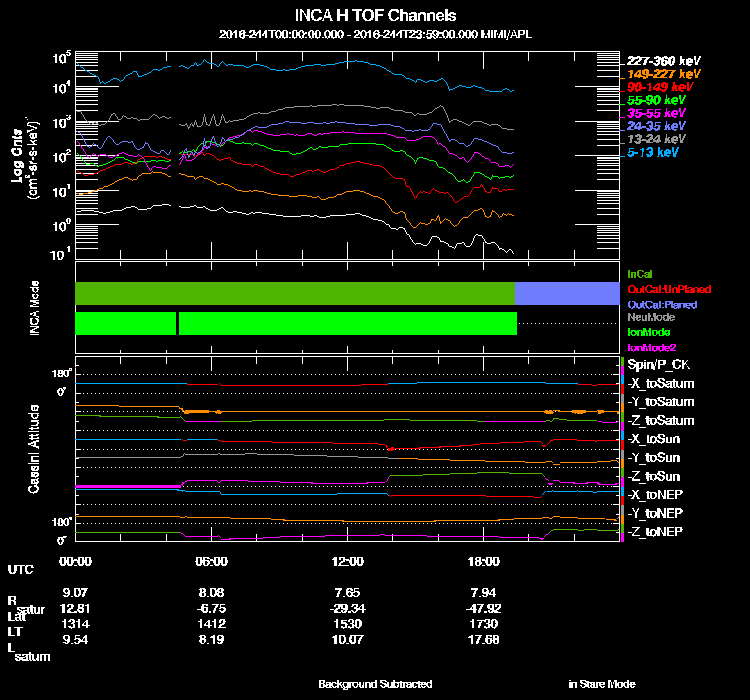The height and width of the screenshot is (700, 750).
Task: Click the Lat value -47.92
Action: tap(483, 608)
